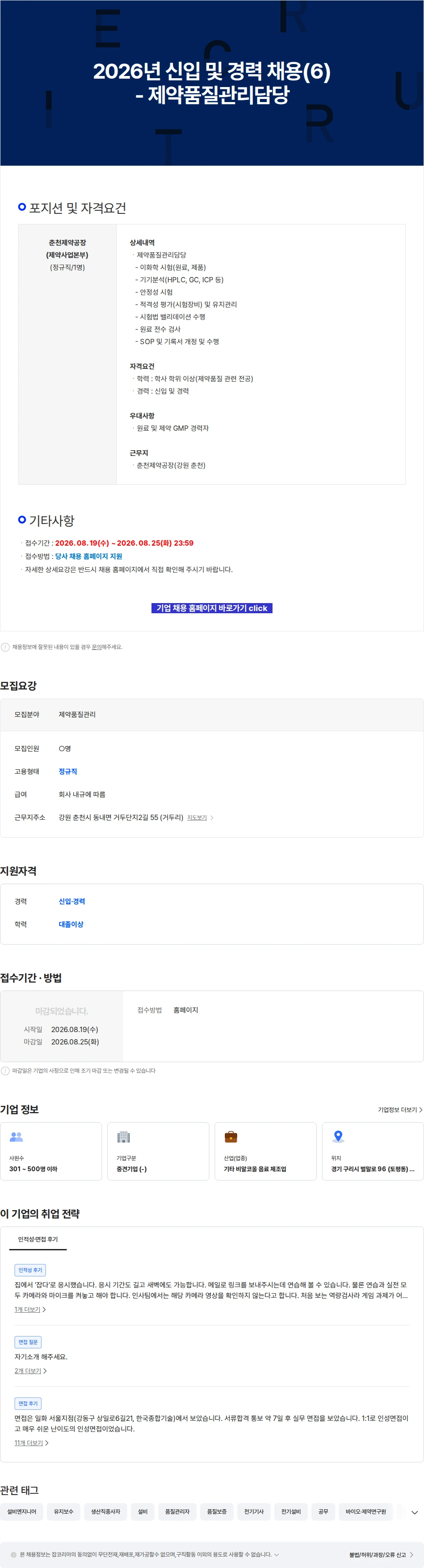Click the 제약품질관리 recruitment field value
This screenshot has height=1568, width=424.
pos(77,714)
